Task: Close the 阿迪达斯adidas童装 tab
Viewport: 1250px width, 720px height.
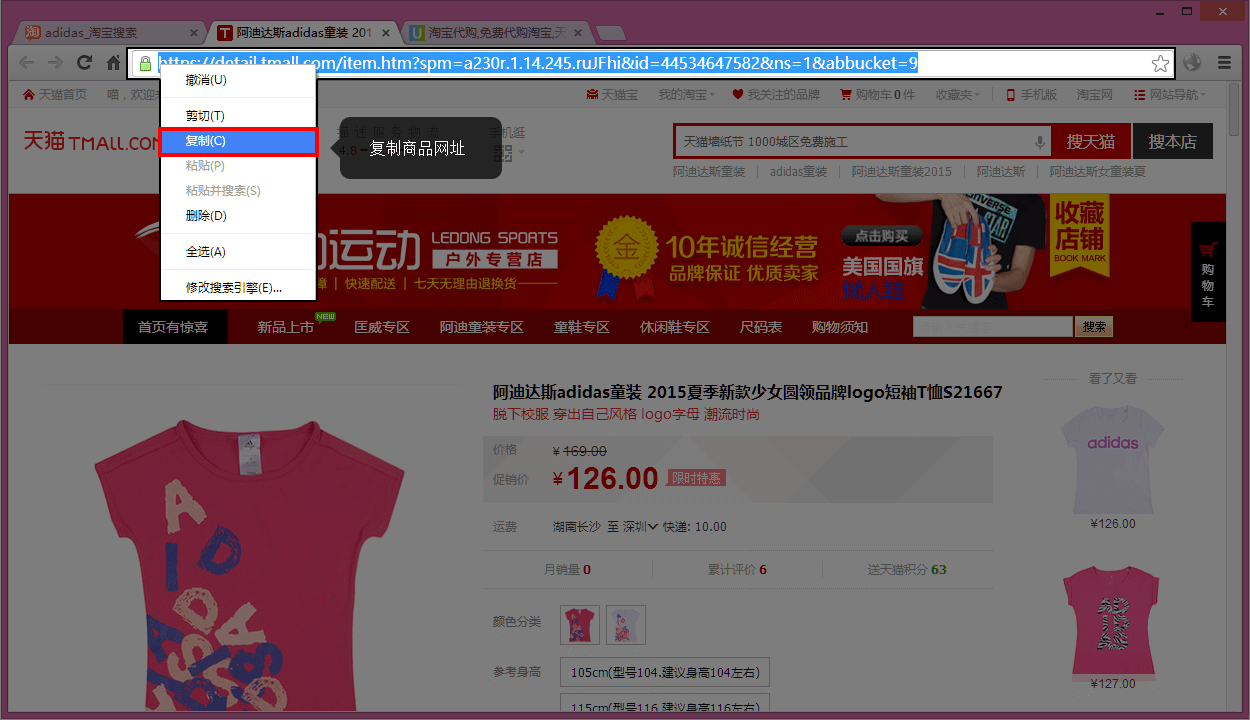Action: click(386, 33)
